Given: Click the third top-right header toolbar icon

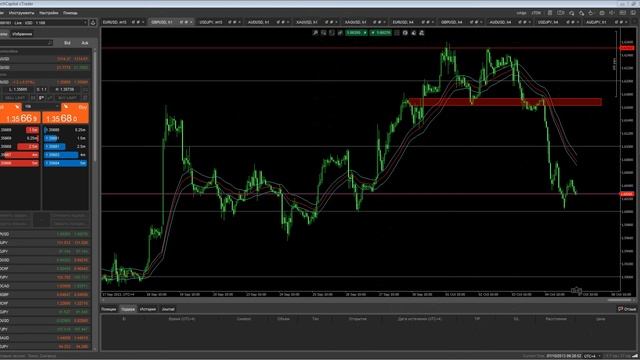Looking at the screenshot, I should click(571, 13).
